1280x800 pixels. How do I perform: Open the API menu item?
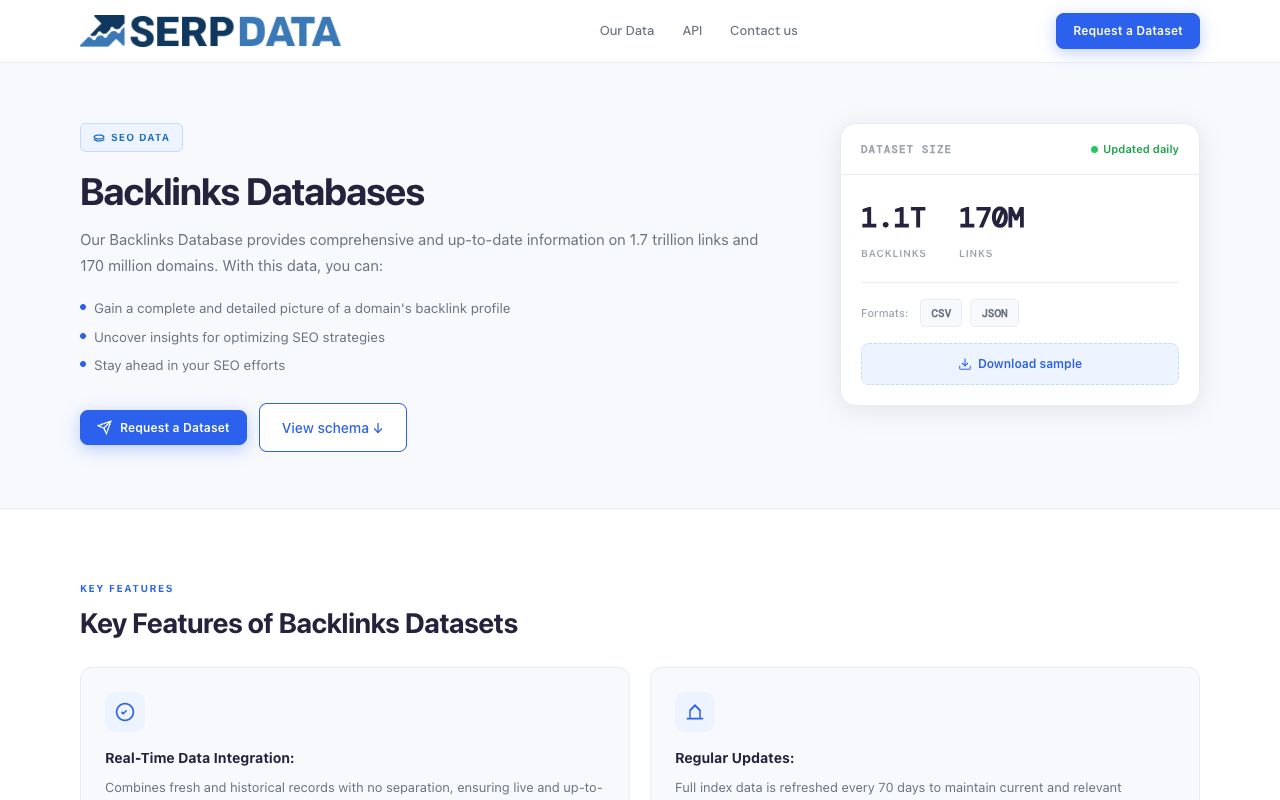point(692,31)
